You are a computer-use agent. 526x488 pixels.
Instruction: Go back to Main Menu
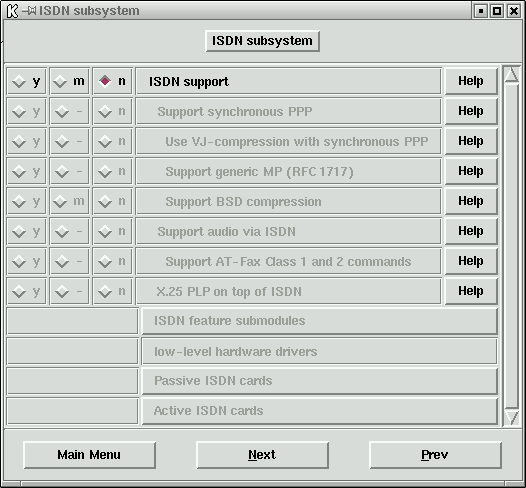click(89, 455)
